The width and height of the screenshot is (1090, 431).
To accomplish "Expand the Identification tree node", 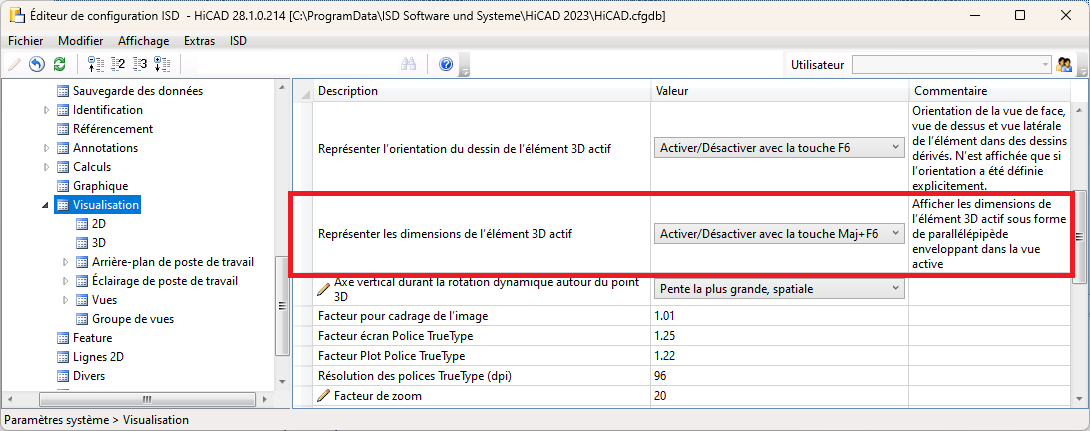I will 47,110.
